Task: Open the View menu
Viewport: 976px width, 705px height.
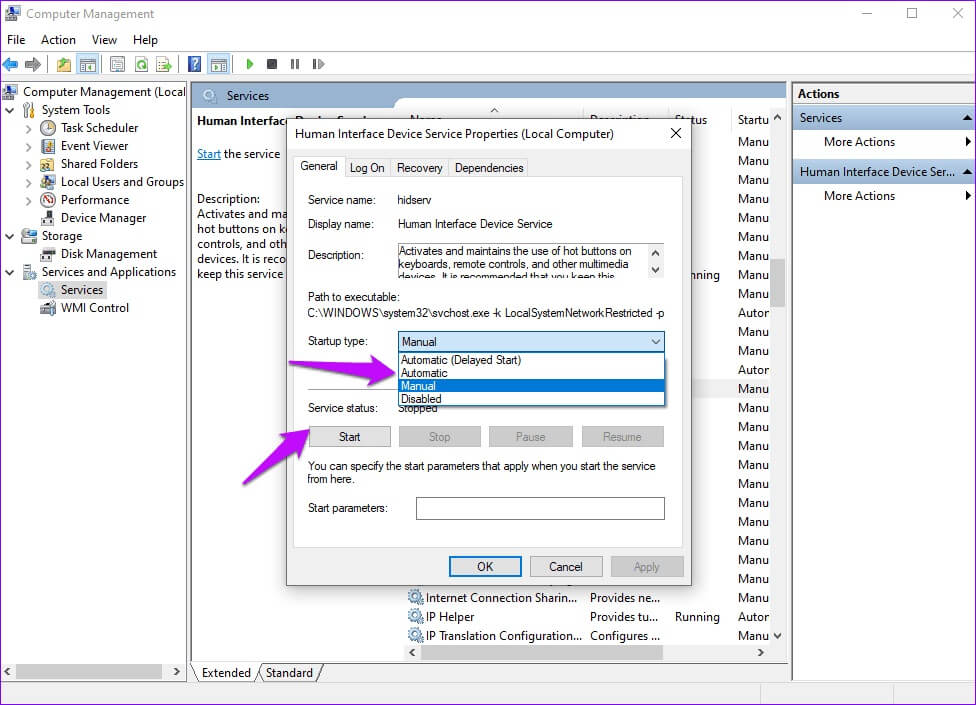Action: 104,40
